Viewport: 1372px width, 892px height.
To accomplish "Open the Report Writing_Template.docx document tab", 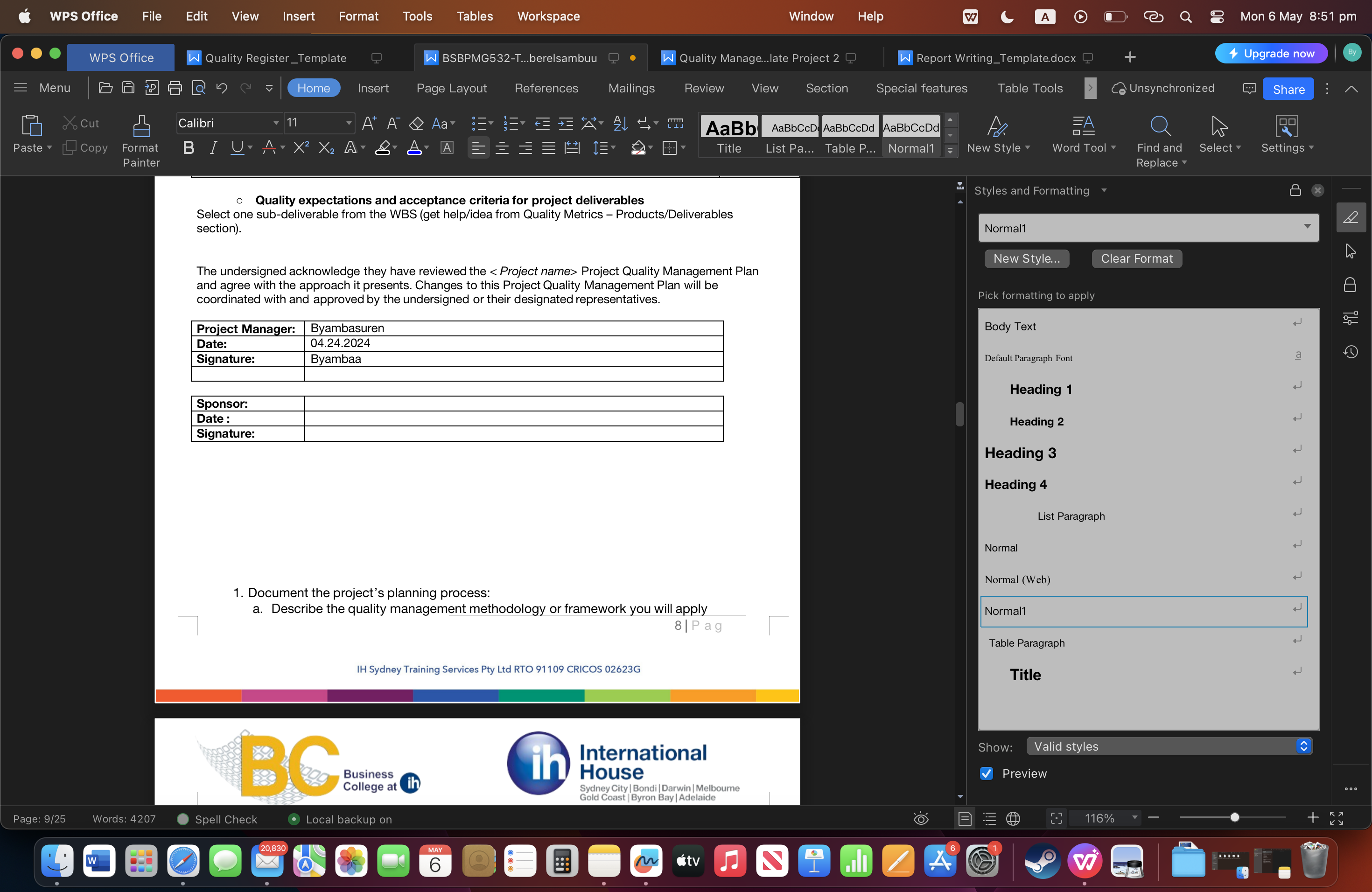I will pos(995,58).
